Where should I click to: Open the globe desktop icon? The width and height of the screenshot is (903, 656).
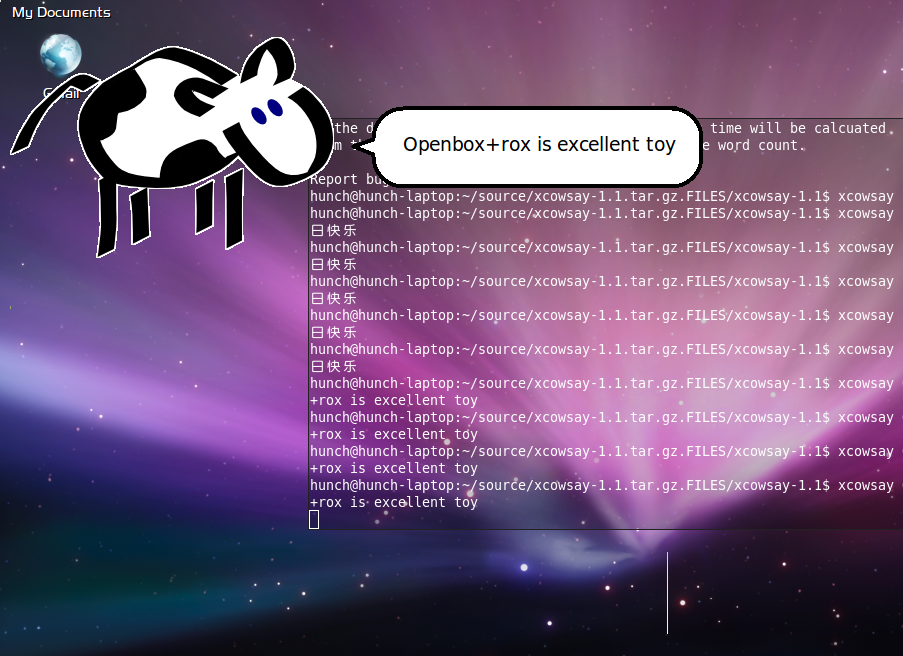coord(60,55)
